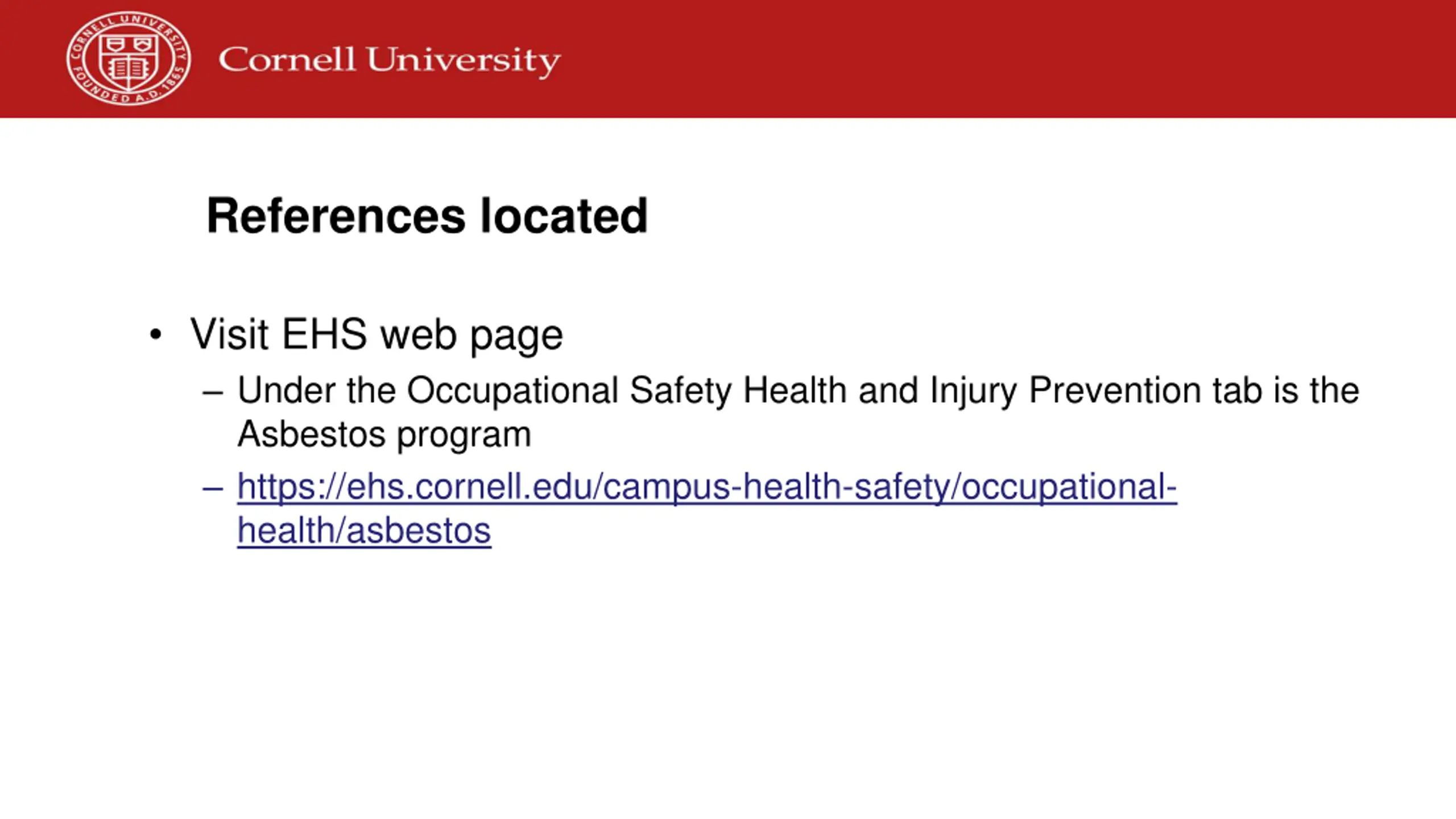Screen dimensions: 1456x819
Task: Select the 'References located' slide title
Action: (x=427, y=216)
